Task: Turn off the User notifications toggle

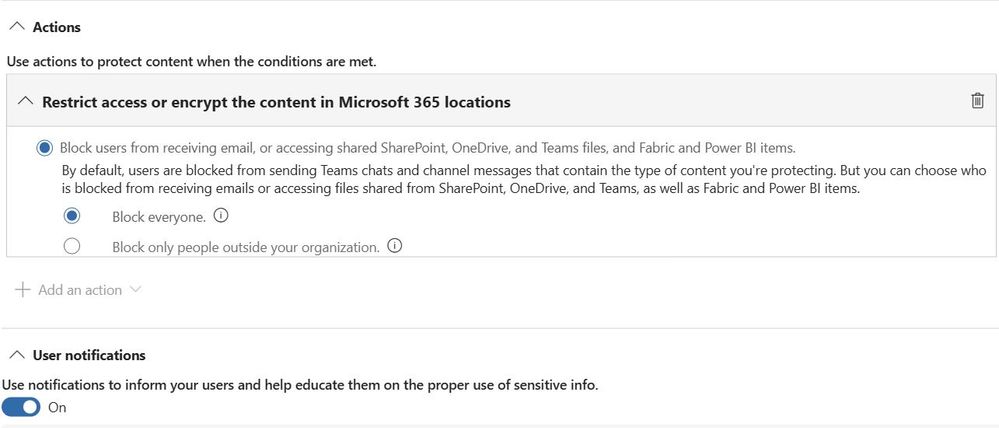Action: coord(21,407)
